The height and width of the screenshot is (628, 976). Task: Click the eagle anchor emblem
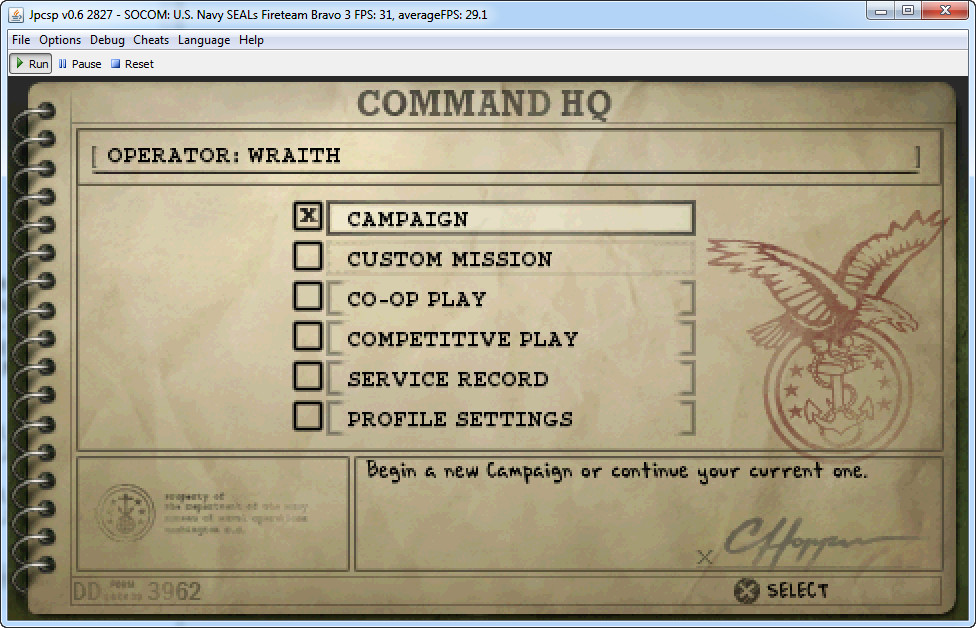coord(830,330)
